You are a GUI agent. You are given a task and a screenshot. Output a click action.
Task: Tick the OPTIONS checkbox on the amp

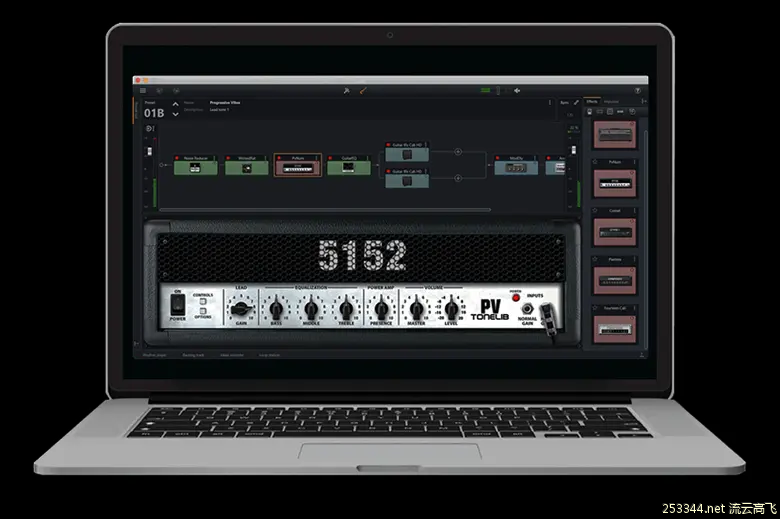[x=203, y=311]
